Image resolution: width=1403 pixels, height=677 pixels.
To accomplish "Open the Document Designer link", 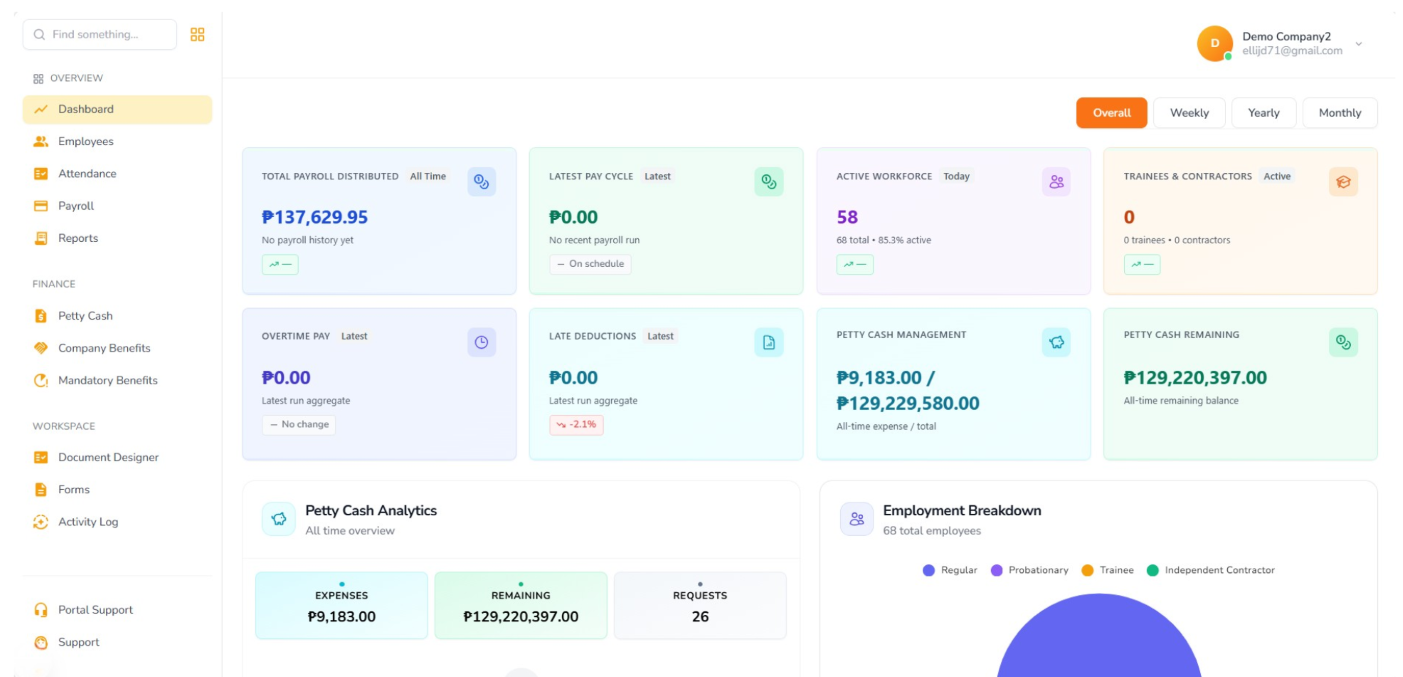I will [x=117, y=457].
